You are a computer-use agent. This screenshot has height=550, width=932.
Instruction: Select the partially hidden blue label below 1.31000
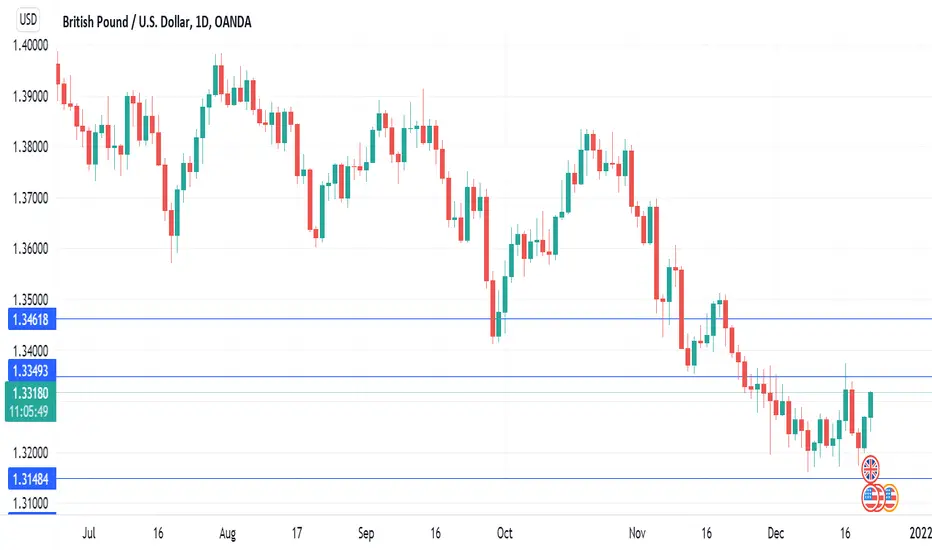[x=32, y=513]
